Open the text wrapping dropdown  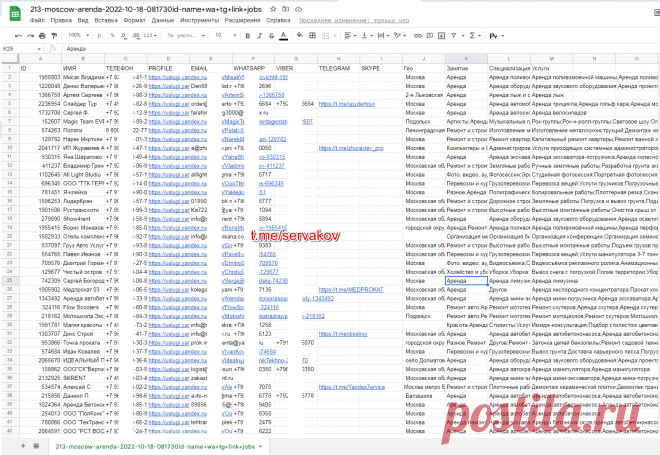(383, 36)
